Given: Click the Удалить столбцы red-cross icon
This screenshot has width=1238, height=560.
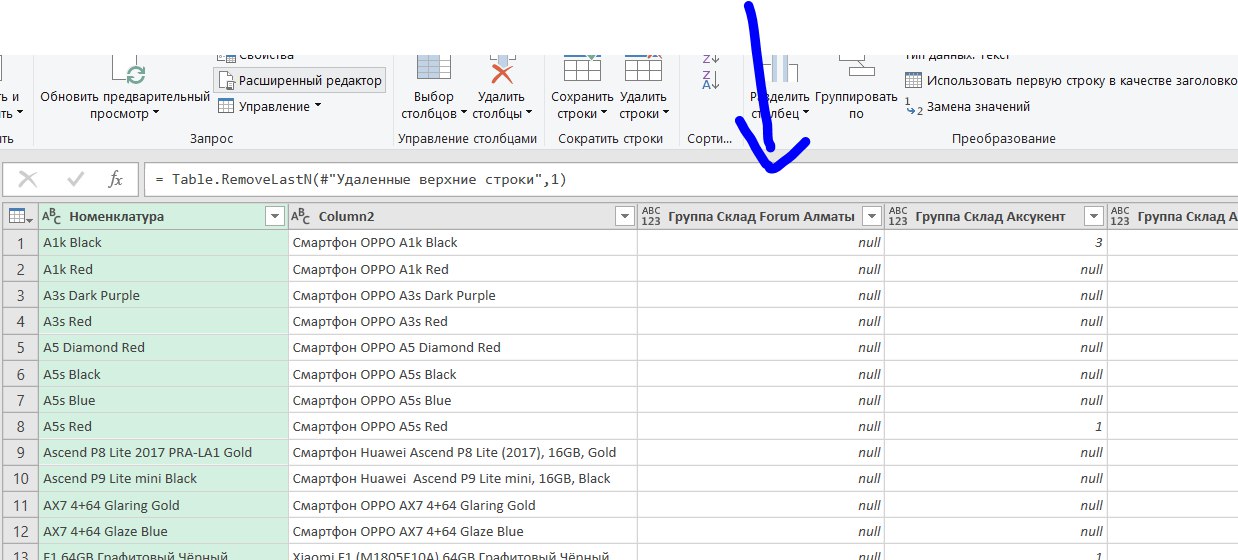Looking at the screenshot, I should [501, 68].
